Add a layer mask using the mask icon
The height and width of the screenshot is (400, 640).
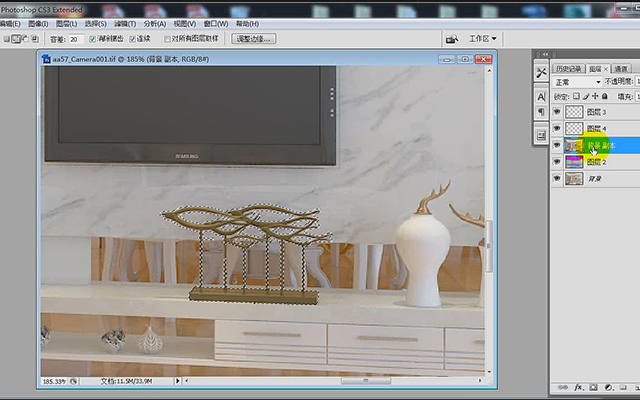pos(593,387)
